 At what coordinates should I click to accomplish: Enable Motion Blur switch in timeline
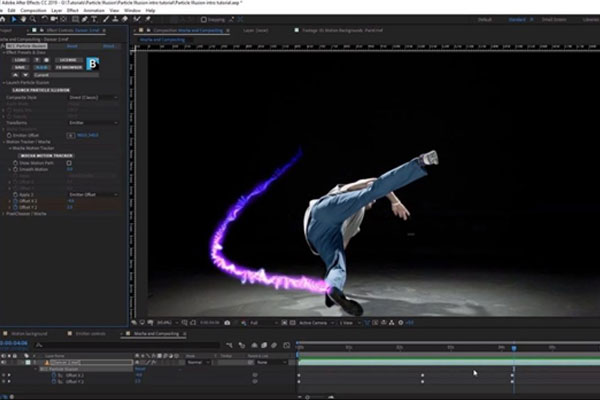coord(274,345)
